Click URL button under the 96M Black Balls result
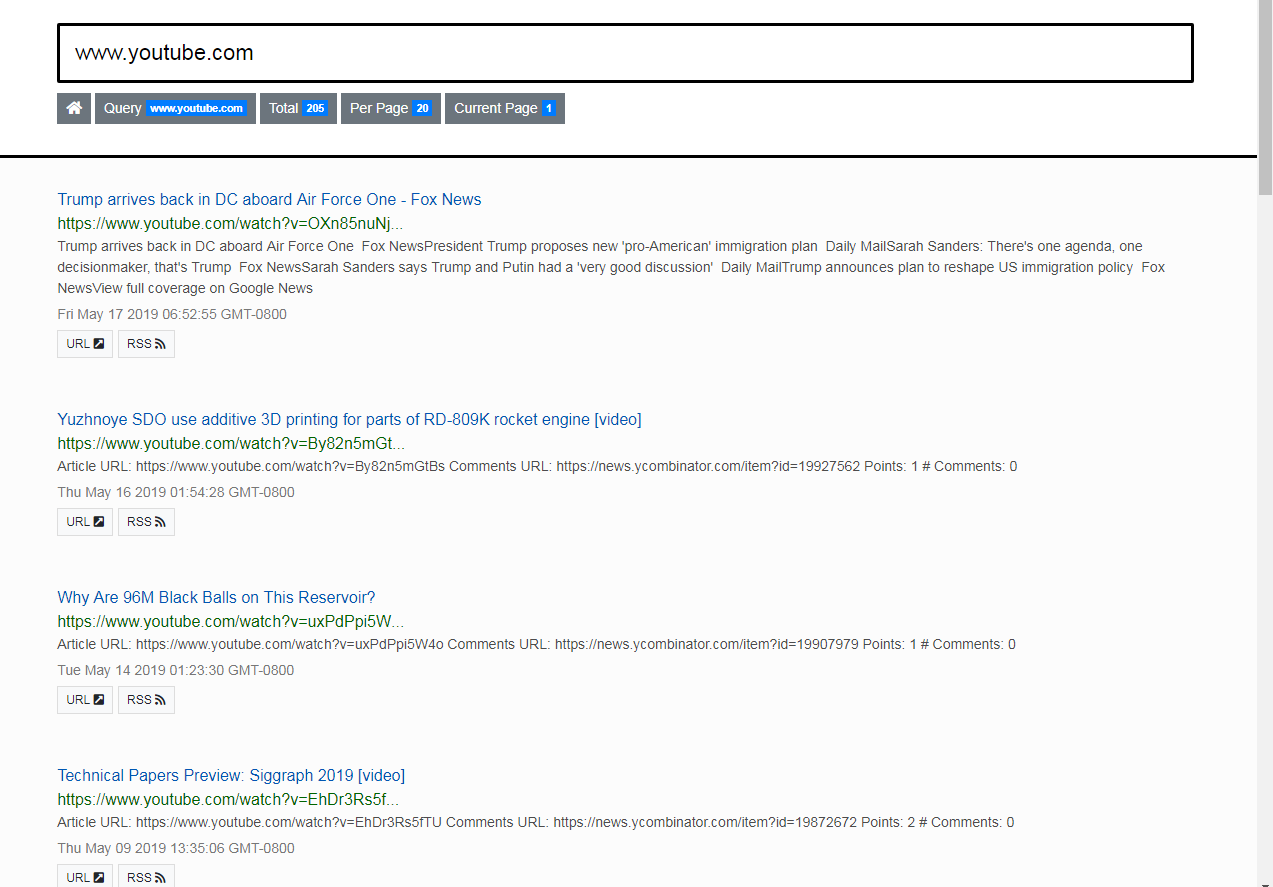Image resolution: width=1273 pixels, height=887 pixels. click(85, 700)
